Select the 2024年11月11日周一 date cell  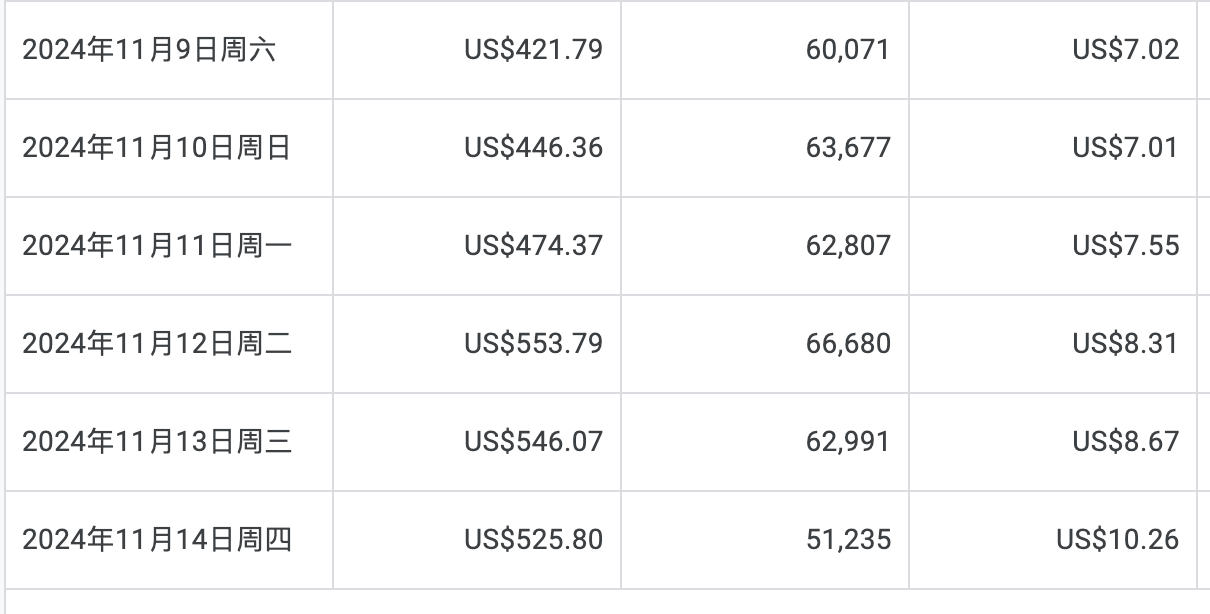(169, 246)
